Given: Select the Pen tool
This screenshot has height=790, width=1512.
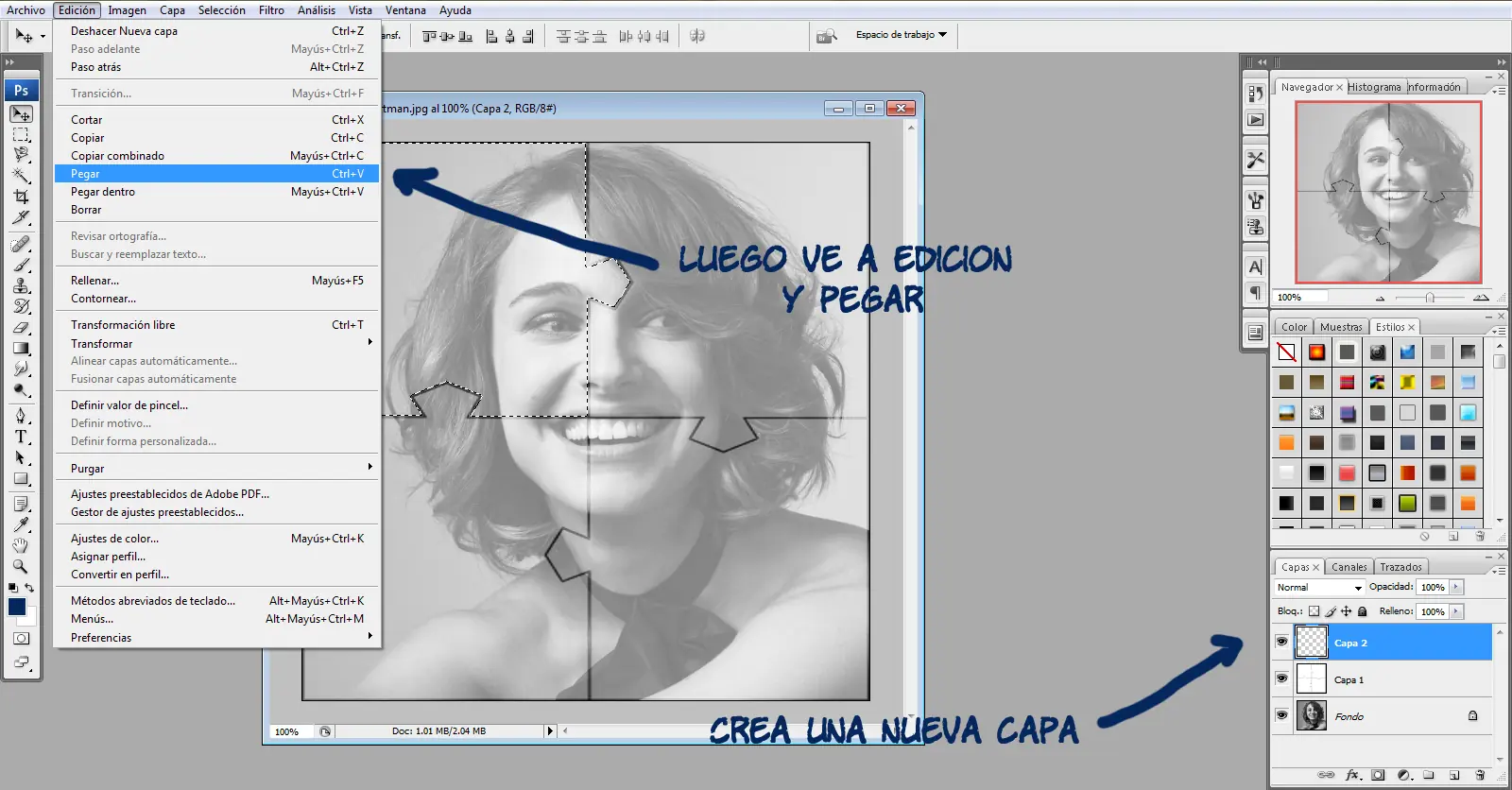Looking at the screenshot, I should coord(21,416).
